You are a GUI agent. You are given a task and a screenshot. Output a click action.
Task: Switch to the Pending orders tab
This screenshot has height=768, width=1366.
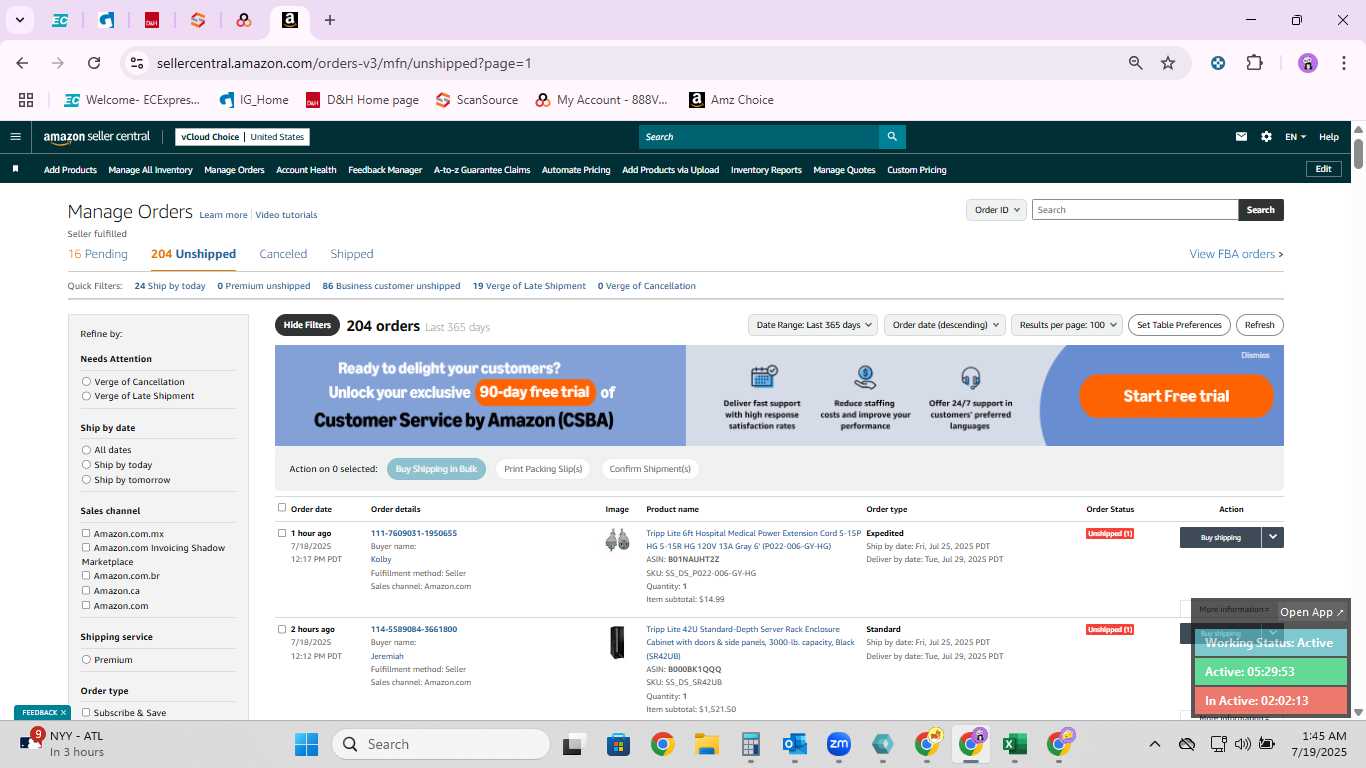coord(98,254)
